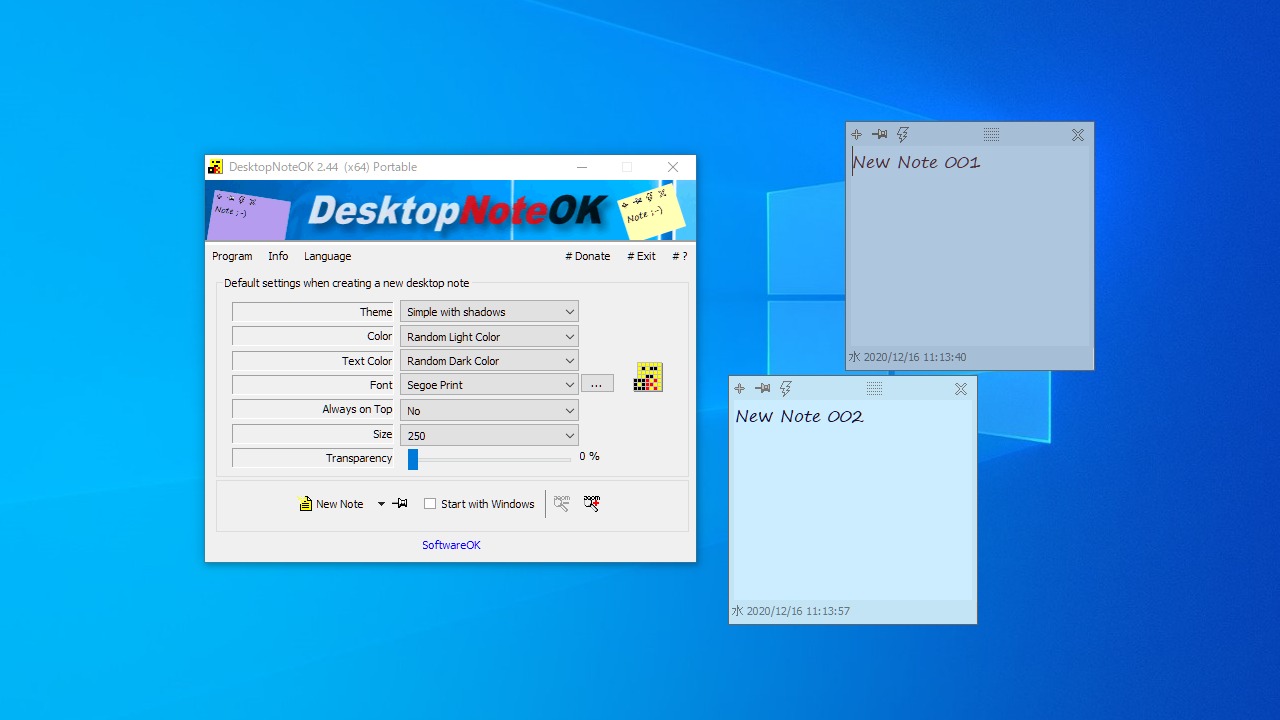Click the # Donate menu item
This screenshot has width=1280, height=720.
tap(588, 256)
